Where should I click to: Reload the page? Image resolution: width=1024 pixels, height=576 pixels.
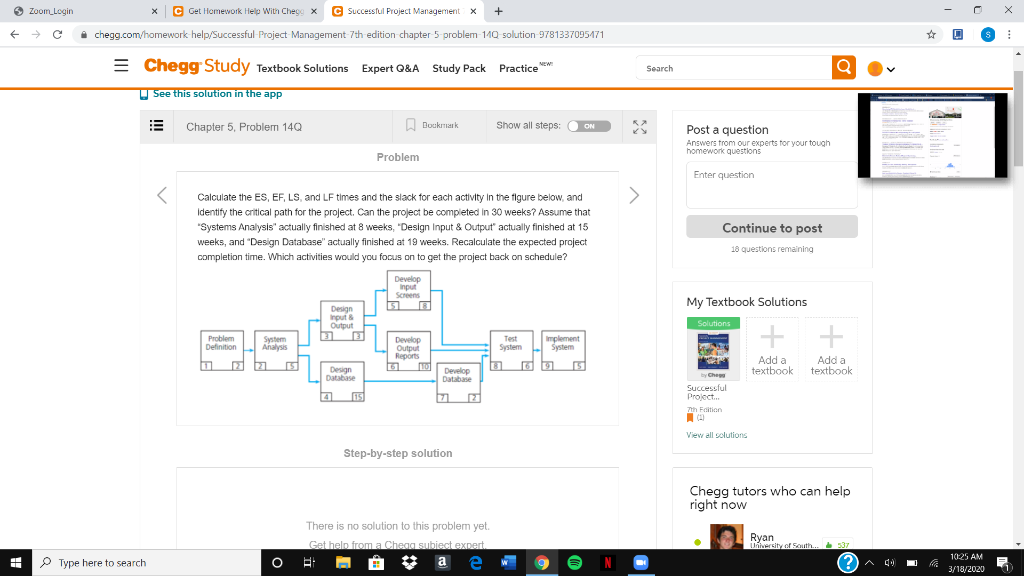pos(57,35)
